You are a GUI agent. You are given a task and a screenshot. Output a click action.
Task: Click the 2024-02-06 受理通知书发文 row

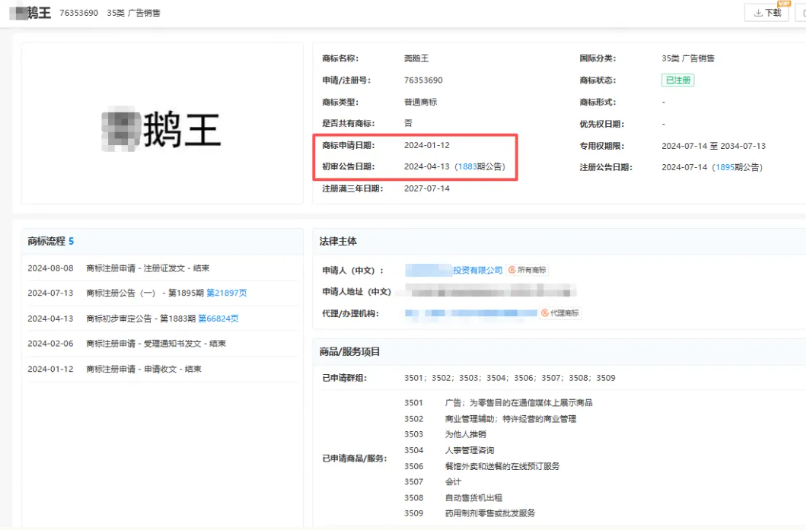(x=162, y=343)
